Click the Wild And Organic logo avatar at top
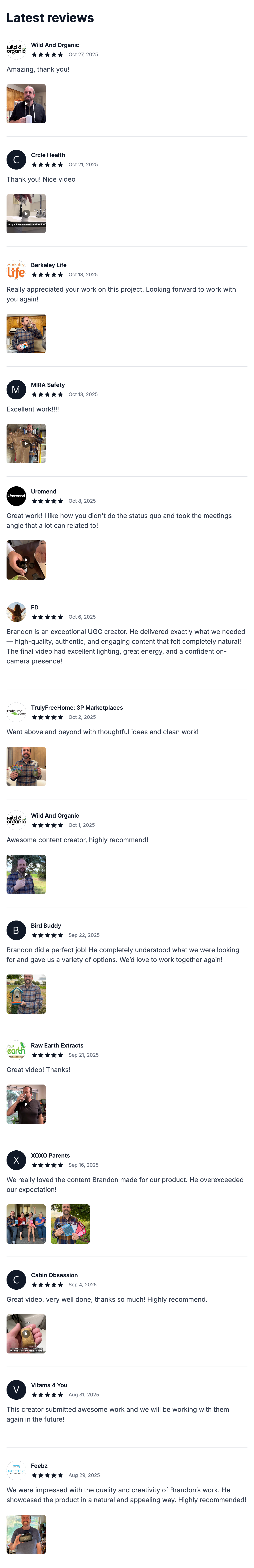 (16, 49)
